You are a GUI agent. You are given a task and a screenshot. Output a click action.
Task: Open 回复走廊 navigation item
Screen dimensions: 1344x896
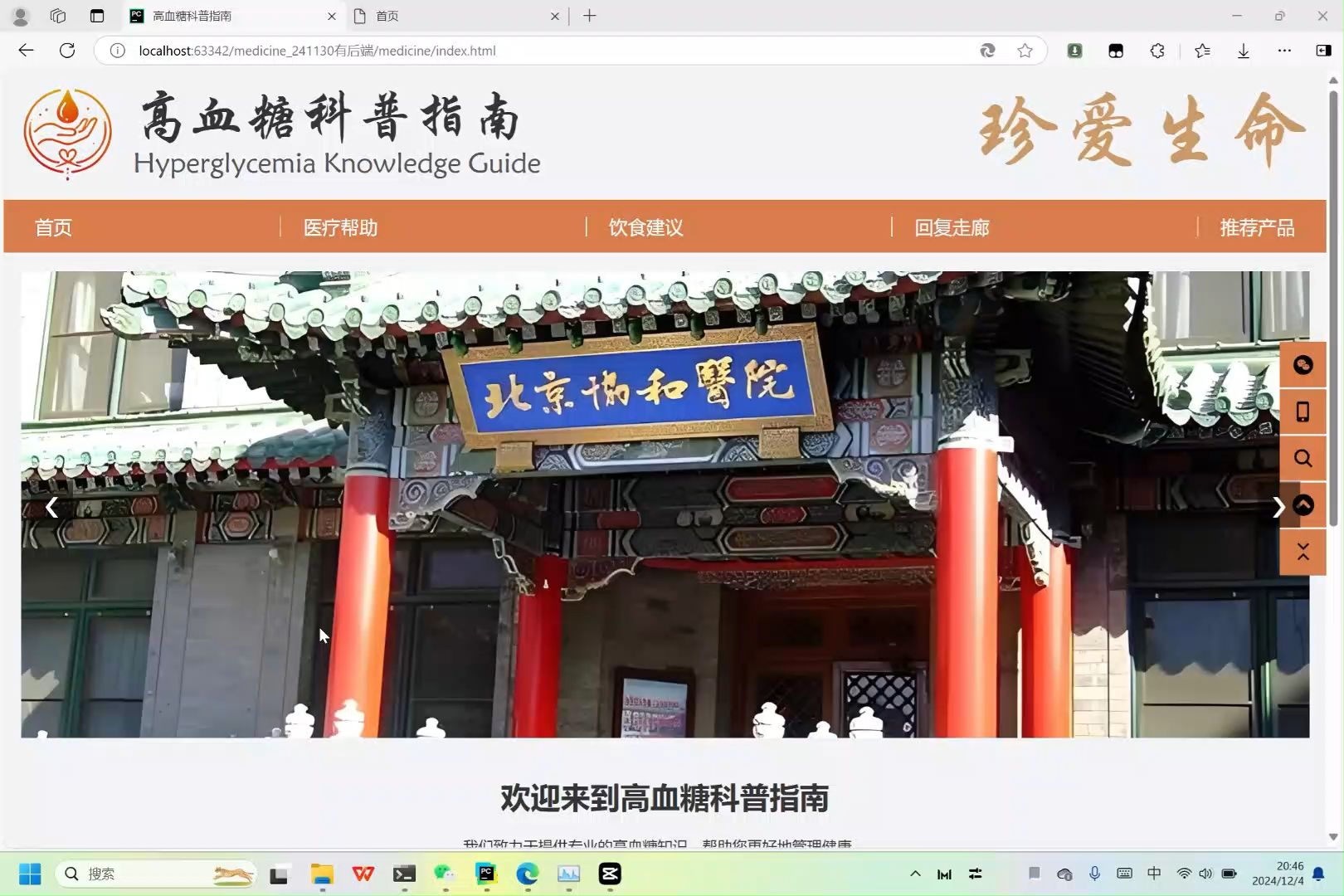tap(952, 227)
